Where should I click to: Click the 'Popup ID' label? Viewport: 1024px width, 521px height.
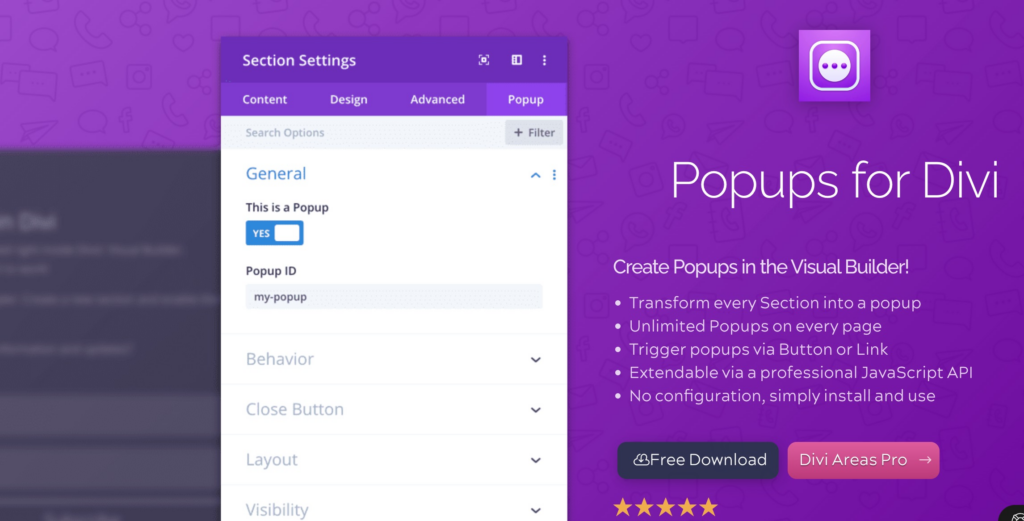(271, 271)
